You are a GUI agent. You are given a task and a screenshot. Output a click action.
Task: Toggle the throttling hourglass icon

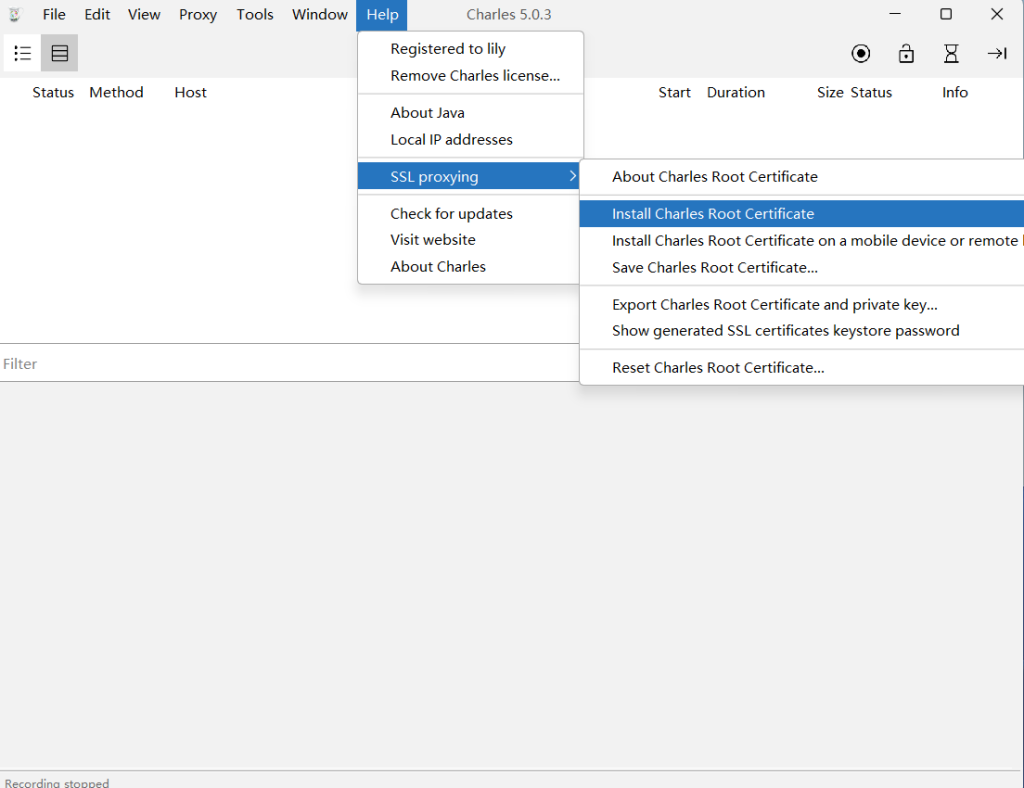pyautogui.click(x=951, y=54)
